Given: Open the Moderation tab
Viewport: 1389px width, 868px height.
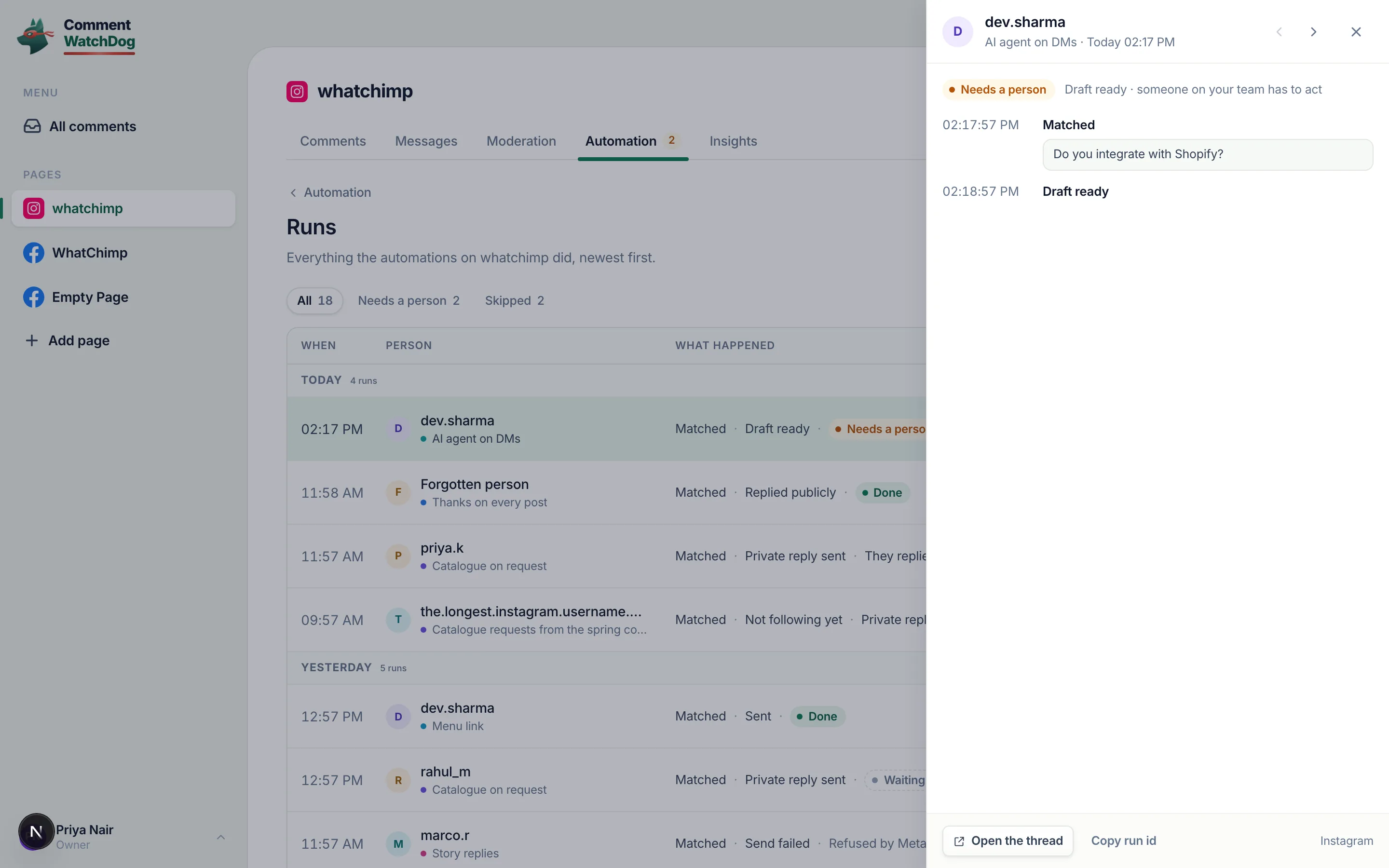Looking at the screenshot, I should (x=521, y=141).
